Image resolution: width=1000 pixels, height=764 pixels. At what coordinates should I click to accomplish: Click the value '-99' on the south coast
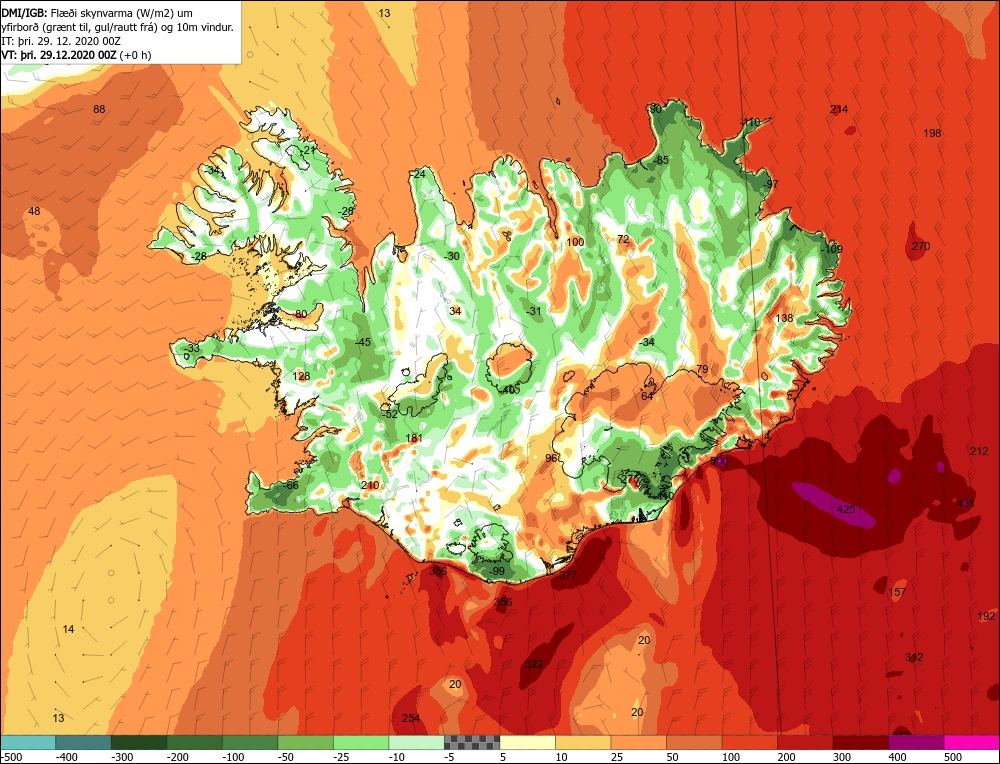click(x=496, y=571)
